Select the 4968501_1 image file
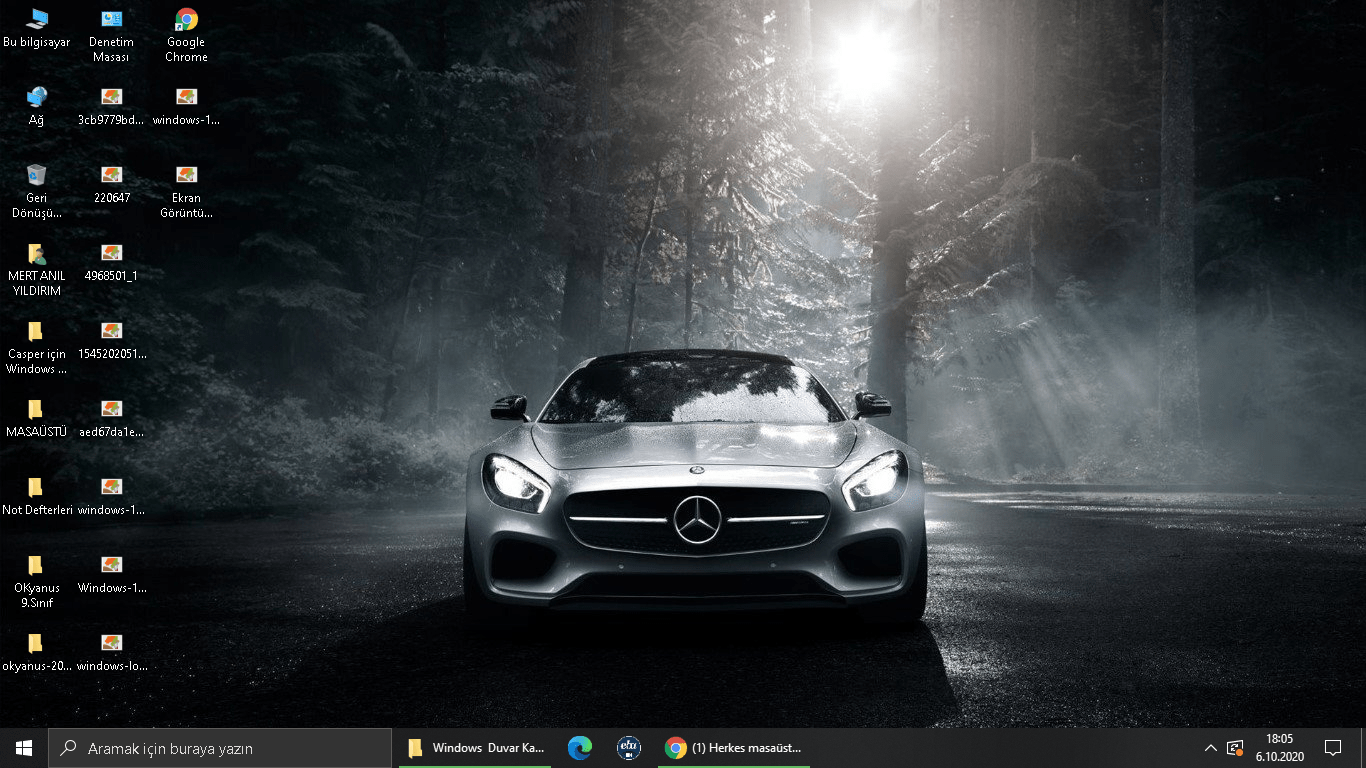1366x768 pixels. [x=111, y=262]
